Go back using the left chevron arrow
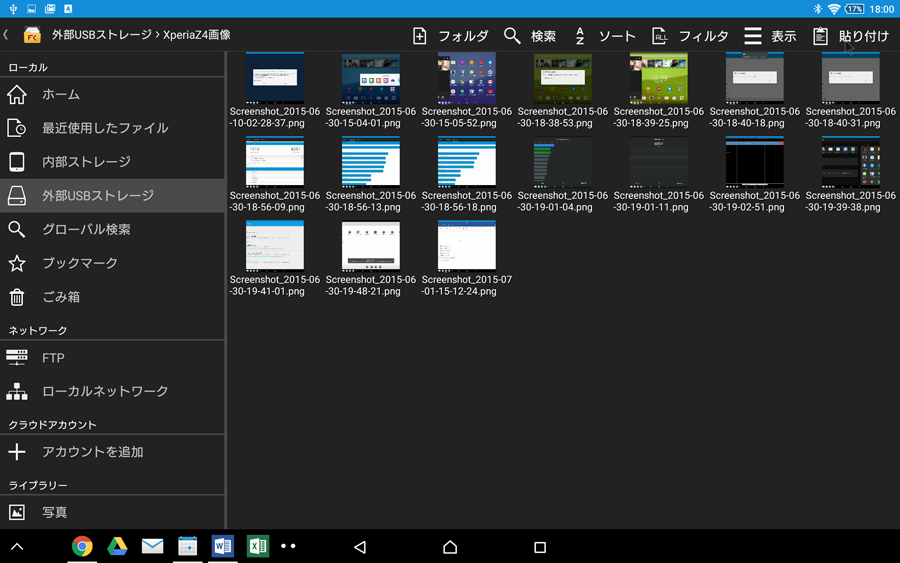 point(6,35)
